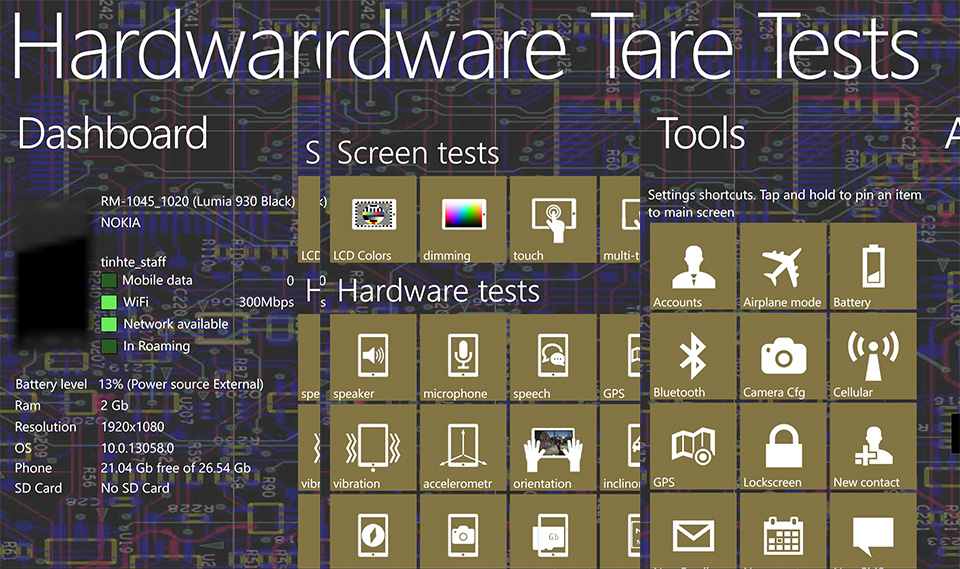Image resolution: width=960 pixels, height=569 pixels.
Task: Open the Camera Cfg shortcut
Action: click(x=783, y=356)
